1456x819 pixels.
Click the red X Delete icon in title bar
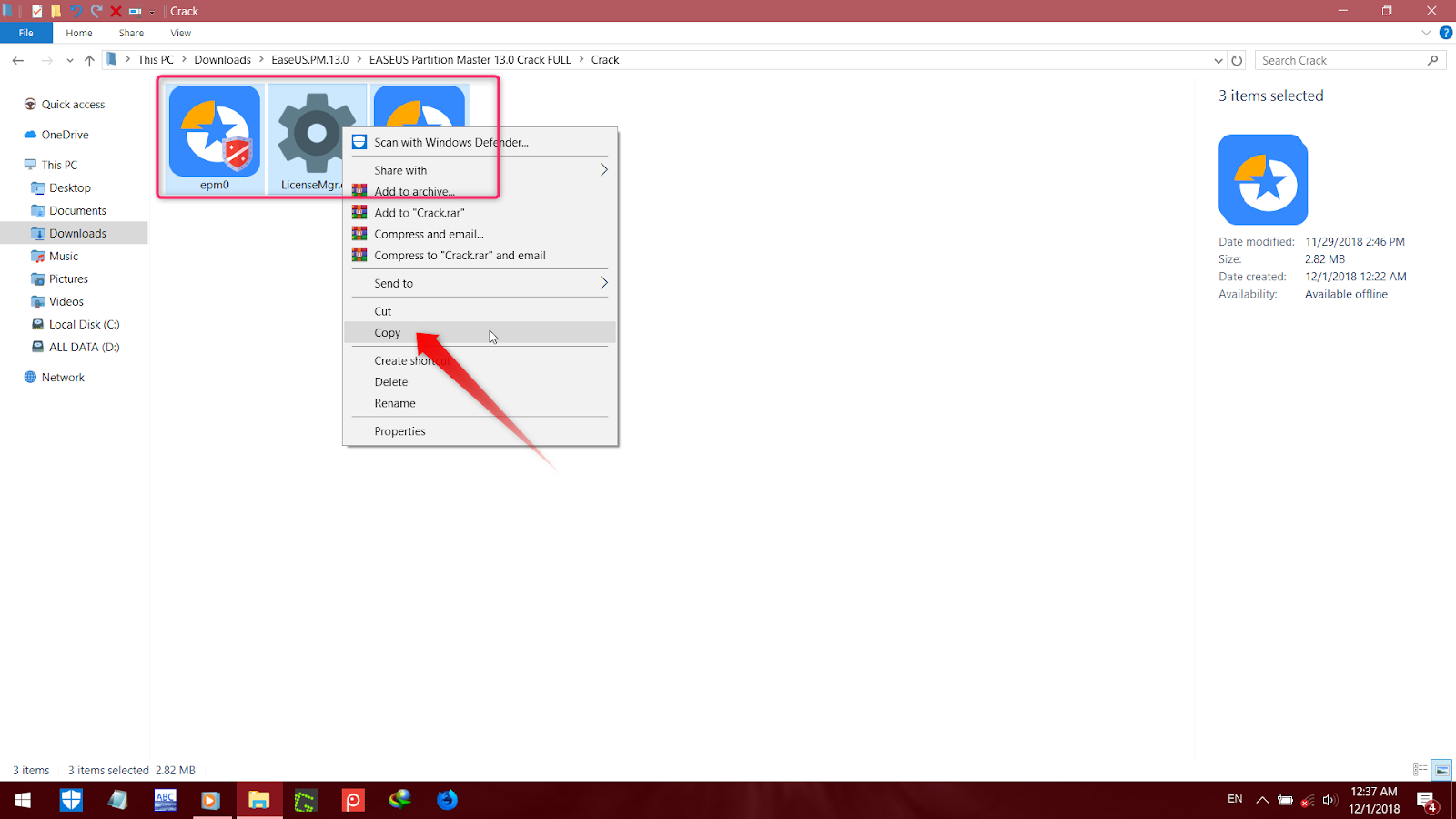point(116,11)
